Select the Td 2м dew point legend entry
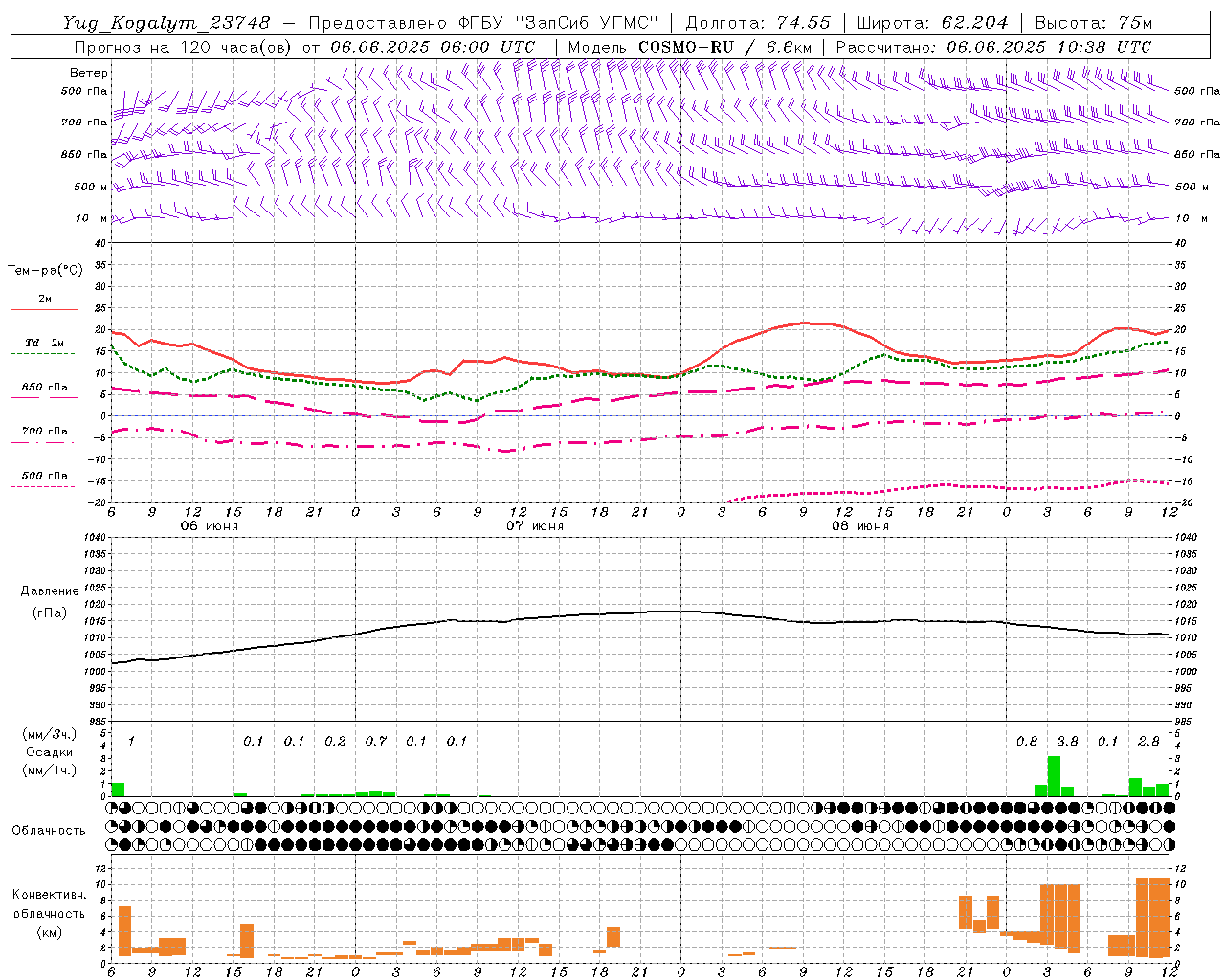Viewport: 1225px width, 980px height. pos(45,343)
